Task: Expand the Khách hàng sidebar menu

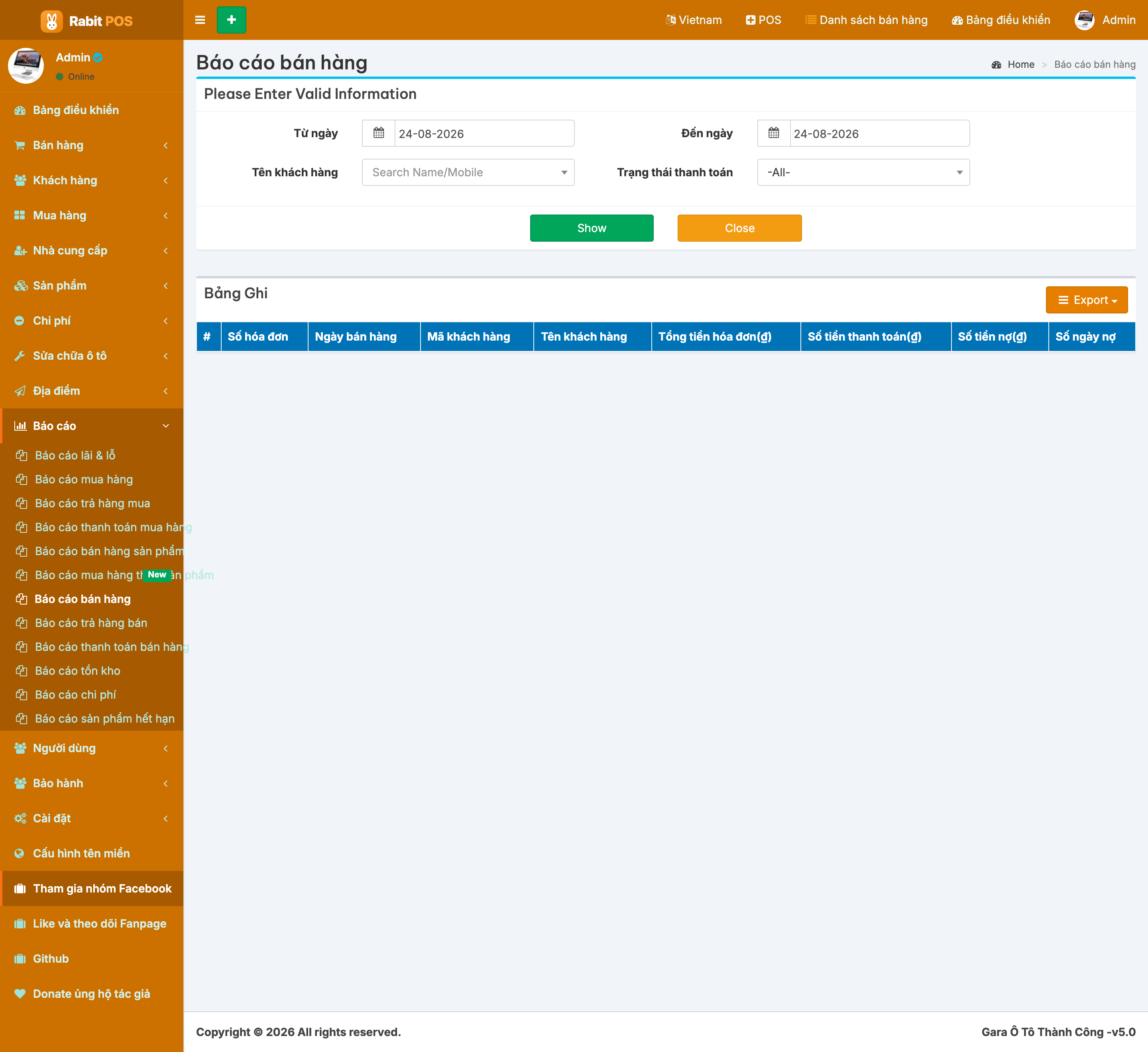Action: click(92, 181)
